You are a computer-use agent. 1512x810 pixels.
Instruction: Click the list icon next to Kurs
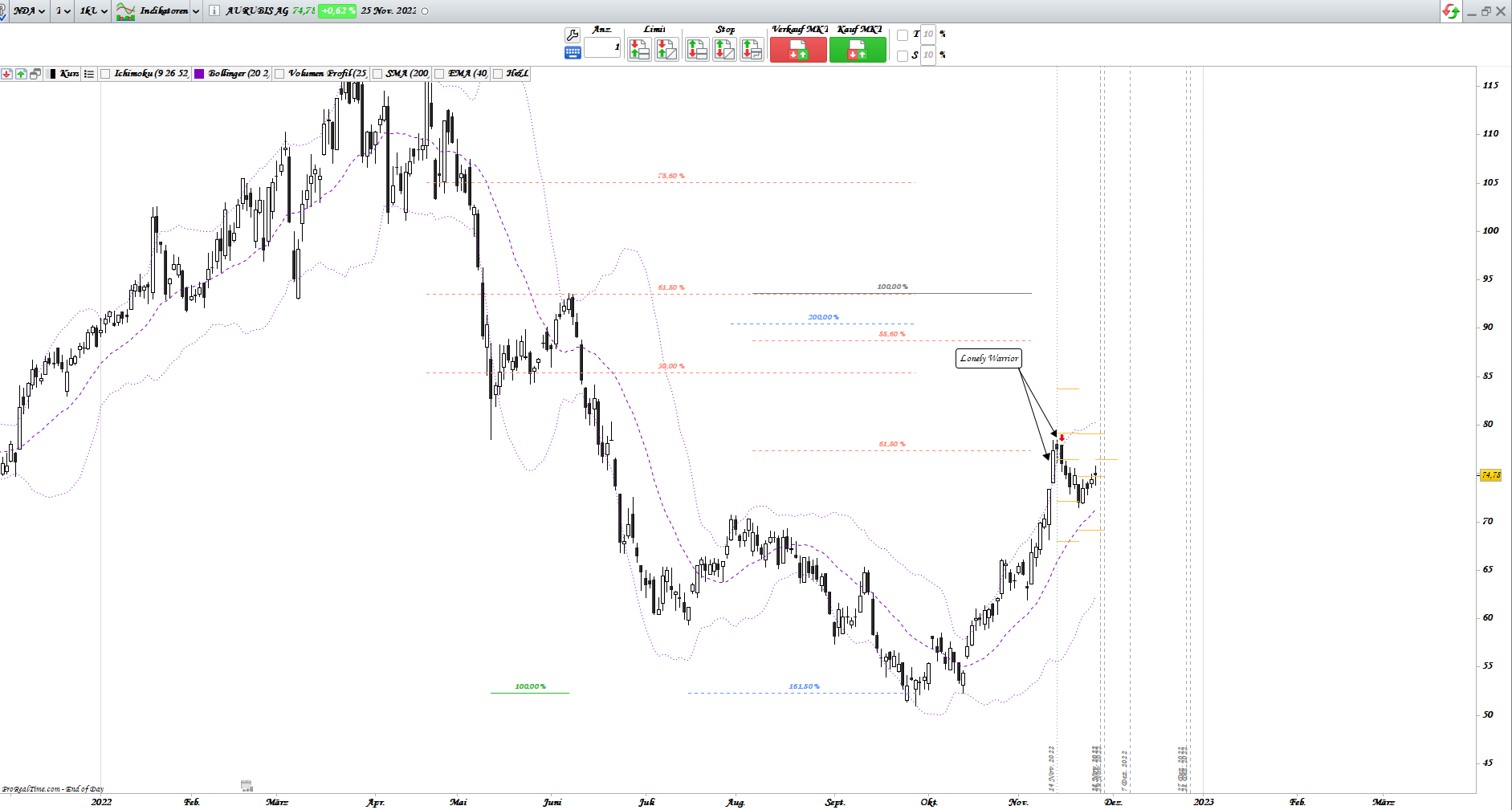[89, 74]
